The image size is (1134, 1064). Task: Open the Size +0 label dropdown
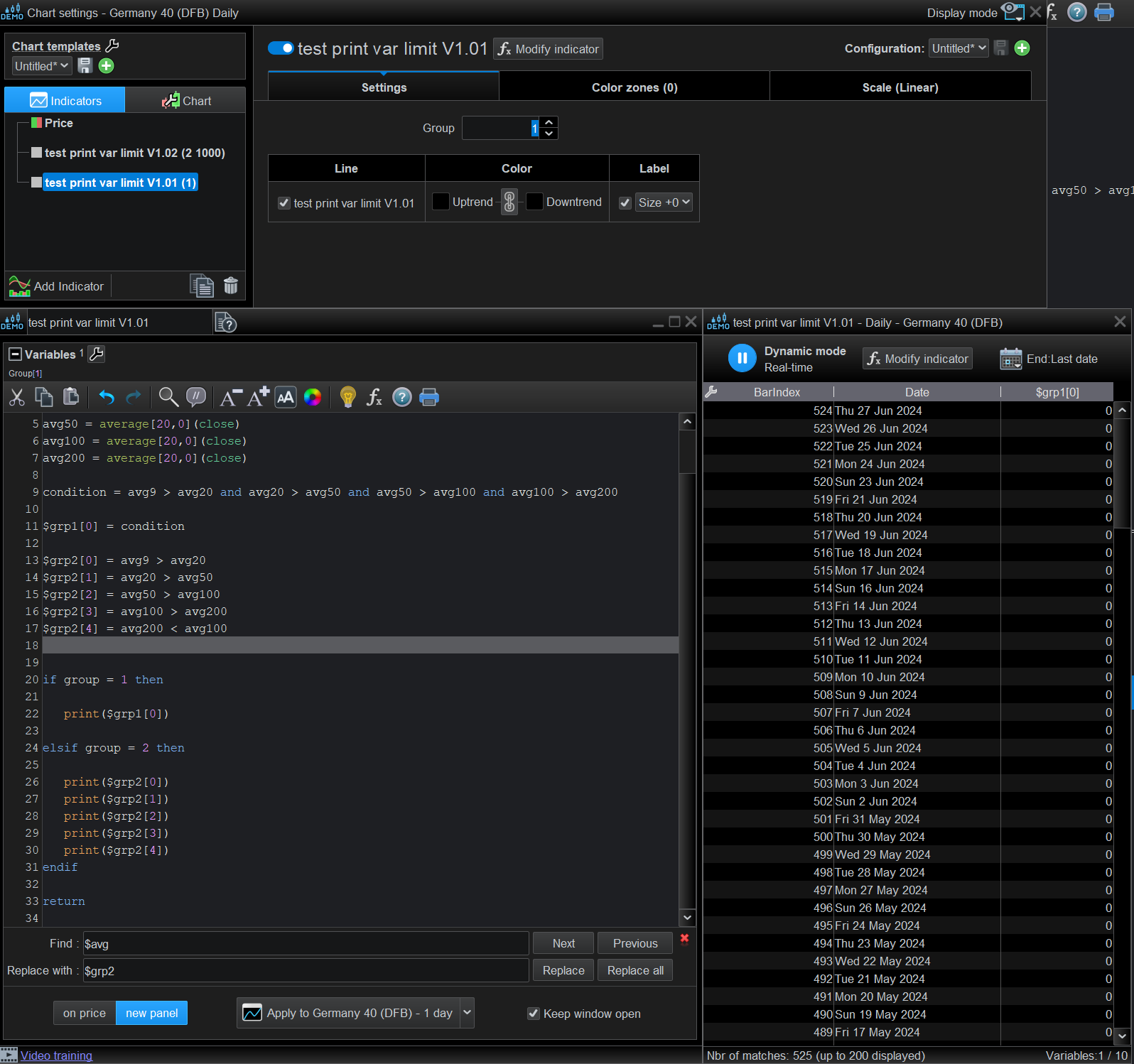click(664, 203)
